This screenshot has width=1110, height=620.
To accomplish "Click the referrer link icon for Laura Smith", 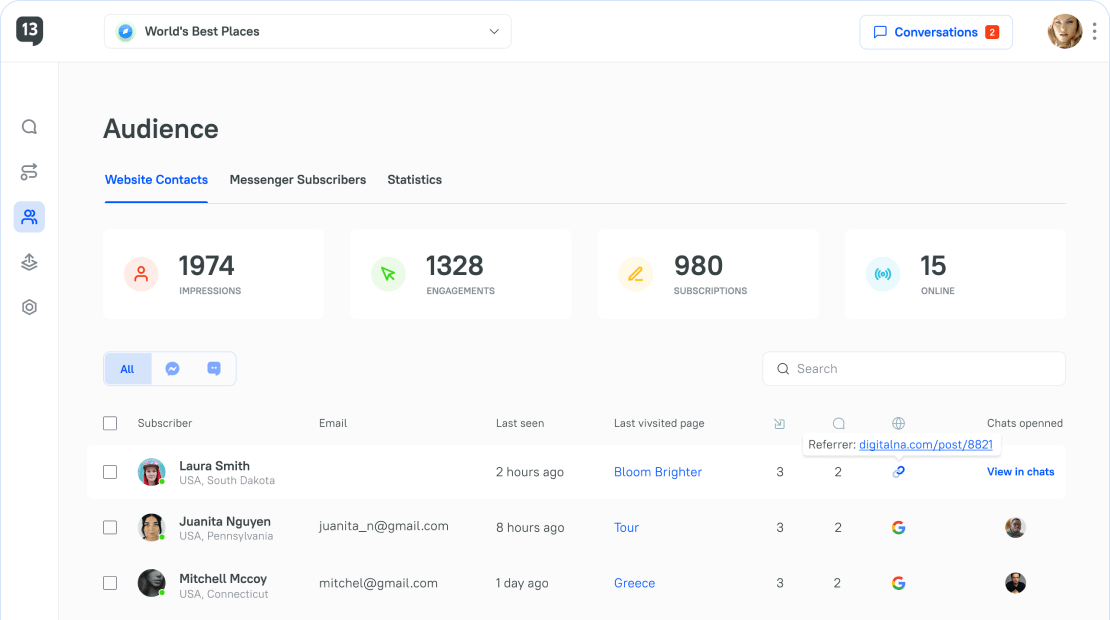I will pos(898,472).
